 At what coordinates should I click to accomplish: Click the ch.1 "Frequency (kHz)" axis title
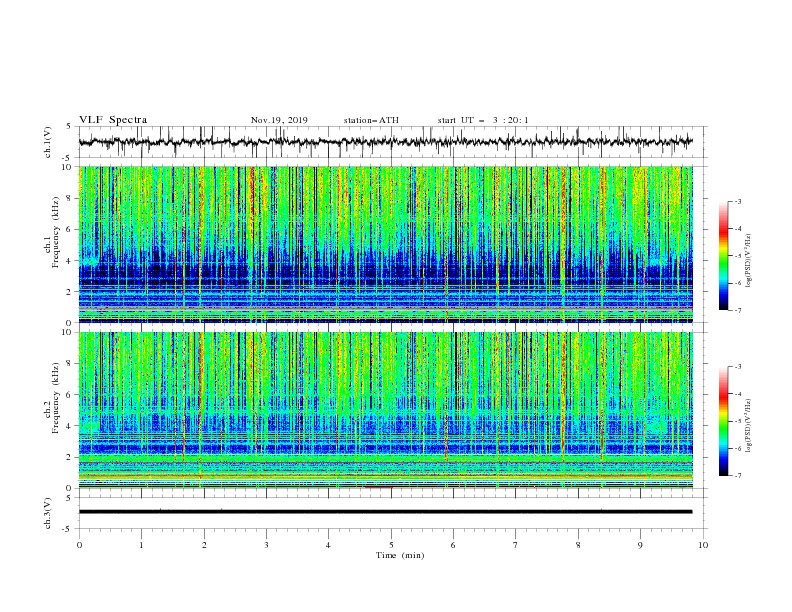click(55, 232)
